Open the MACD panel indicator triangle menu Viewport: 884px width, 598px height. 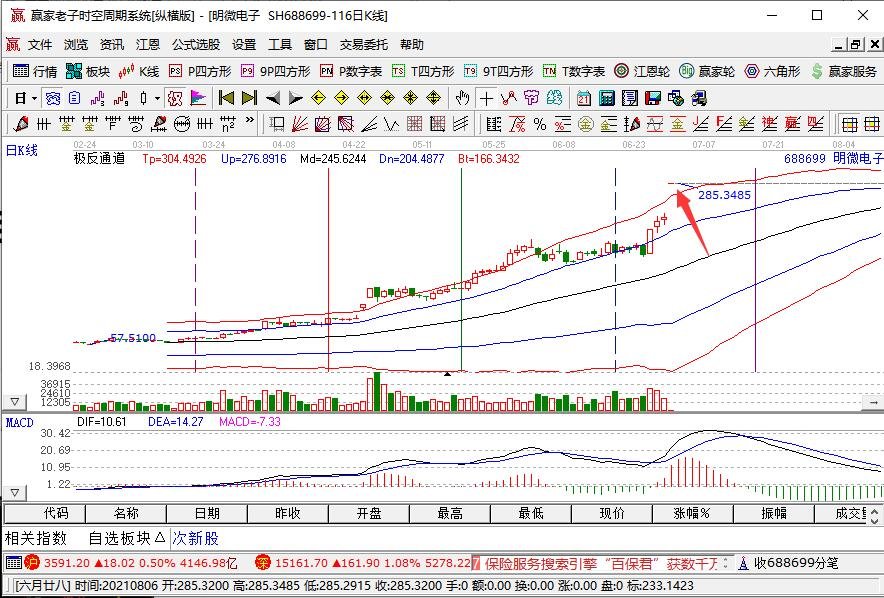15,493
